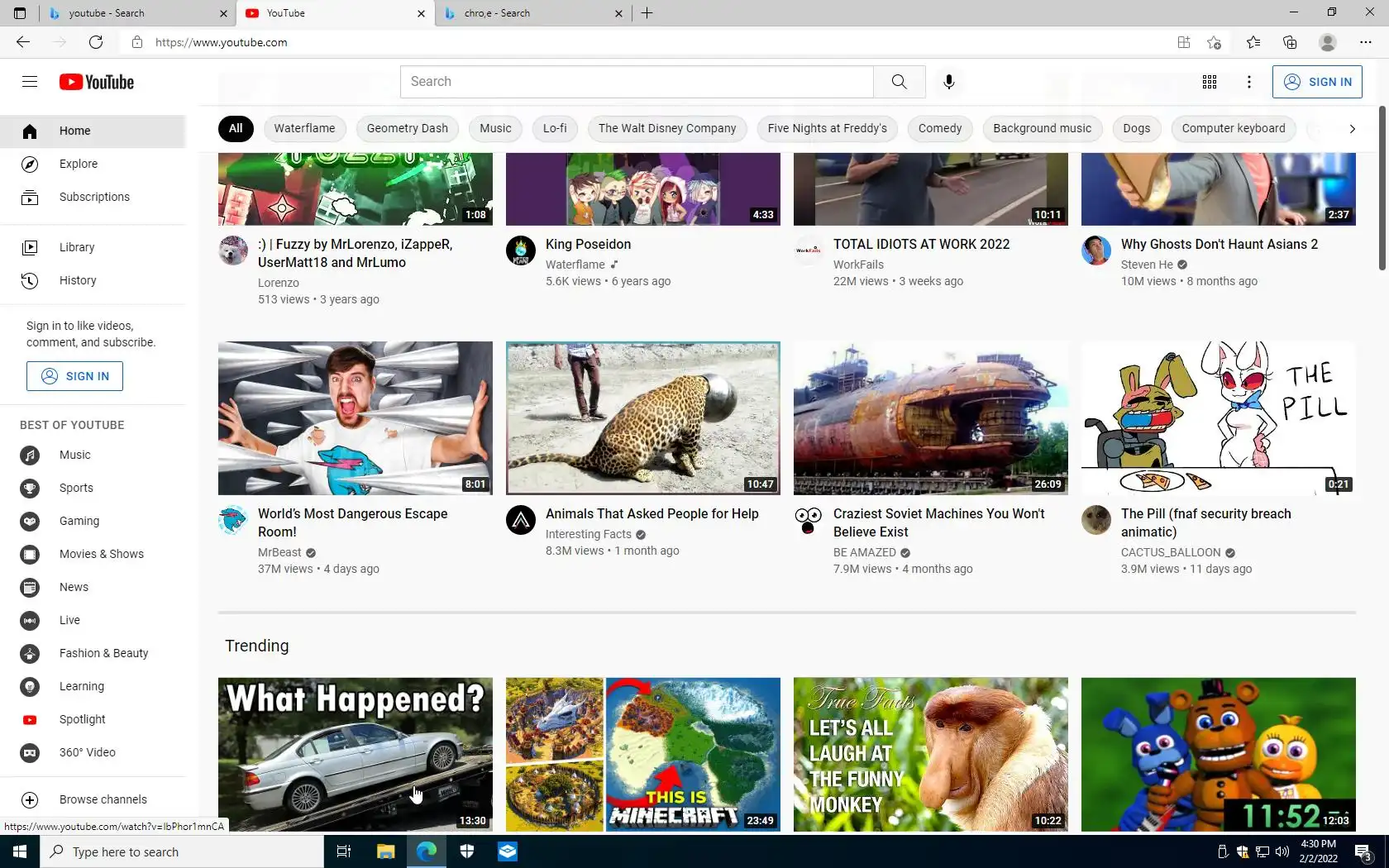Open 'World's Most Dangerous Escape Room!' title
Image resolution: width=1389 pixels, height=868 pixels.
click(x=353, y=522)
